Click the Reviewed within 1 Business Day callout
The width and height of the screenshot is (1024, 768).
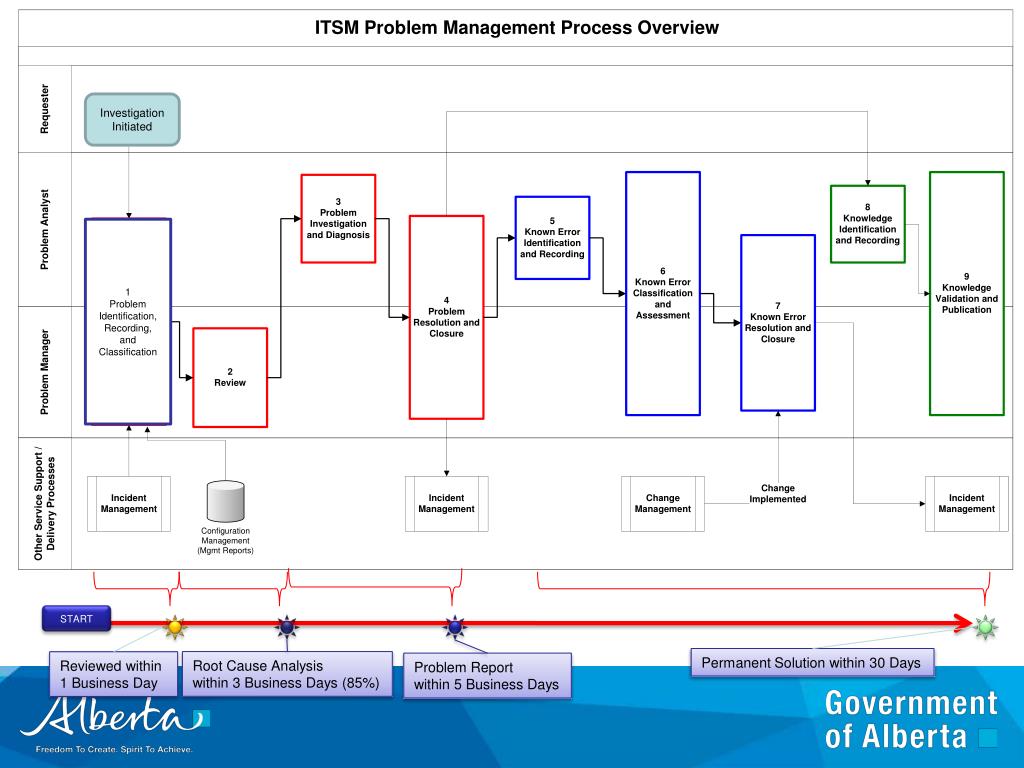(113, 674)
